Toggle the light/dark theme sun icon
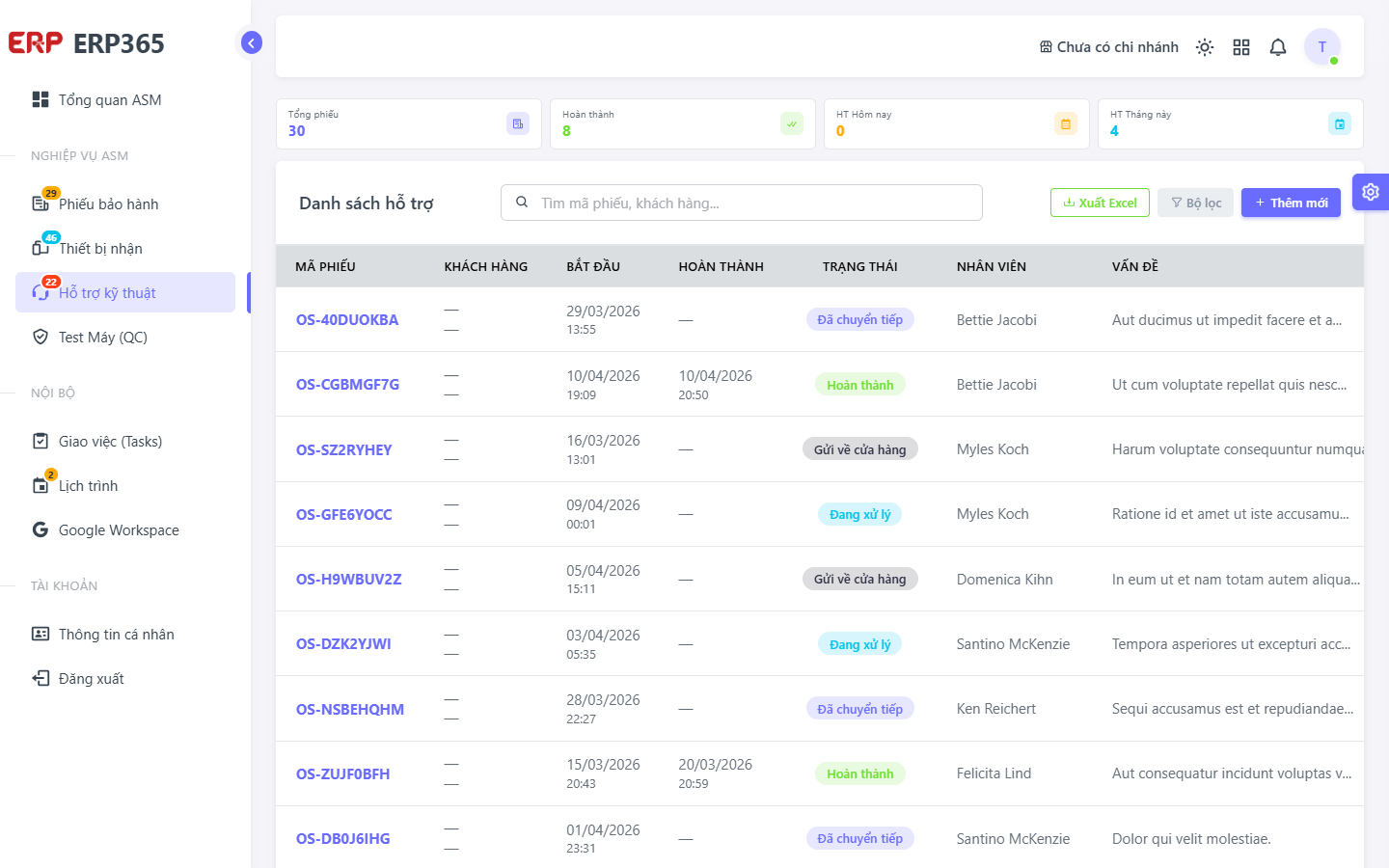 1205,47
